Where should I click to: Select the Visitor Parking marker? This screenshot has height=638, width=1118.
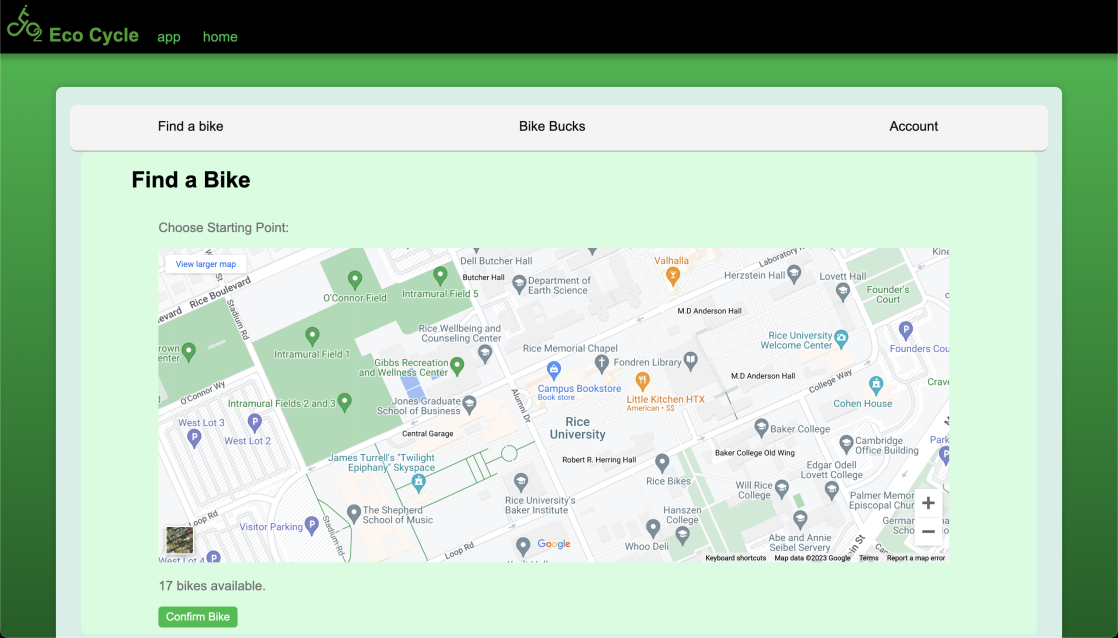[311, 526]
